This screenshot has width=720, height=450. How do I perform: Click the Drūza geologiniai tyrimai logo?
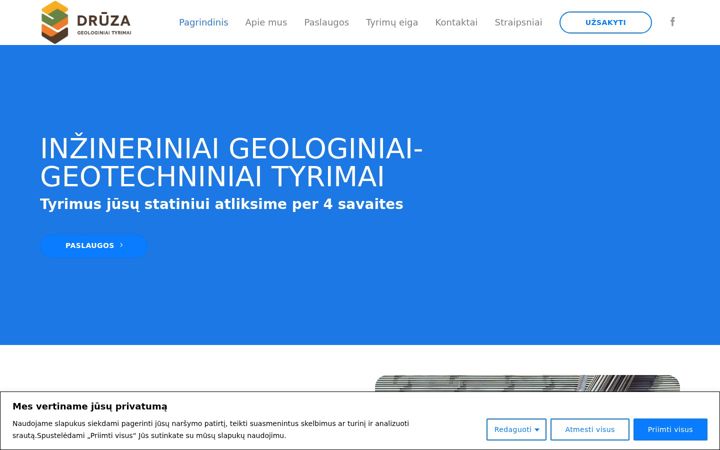click(86, 22)
